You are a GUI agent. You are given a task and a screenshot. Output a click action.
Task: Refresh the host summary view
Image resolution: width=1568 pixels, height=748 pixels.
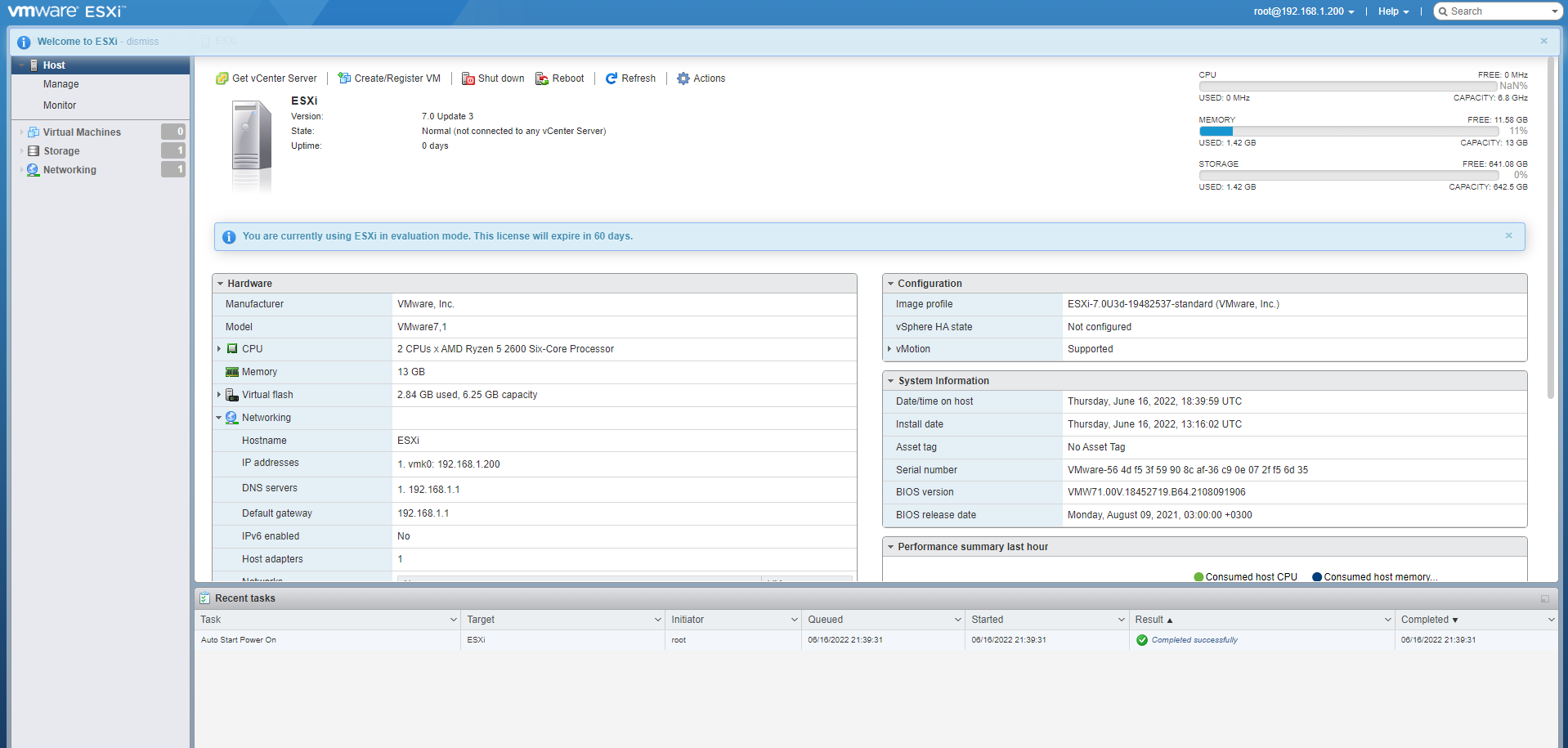pos(630,78)
